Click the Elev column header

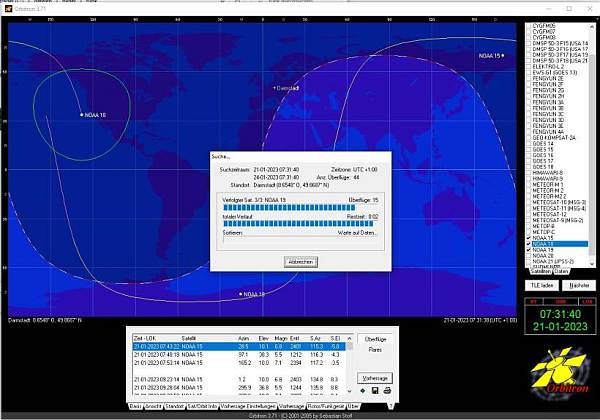[x=264, y=339]
